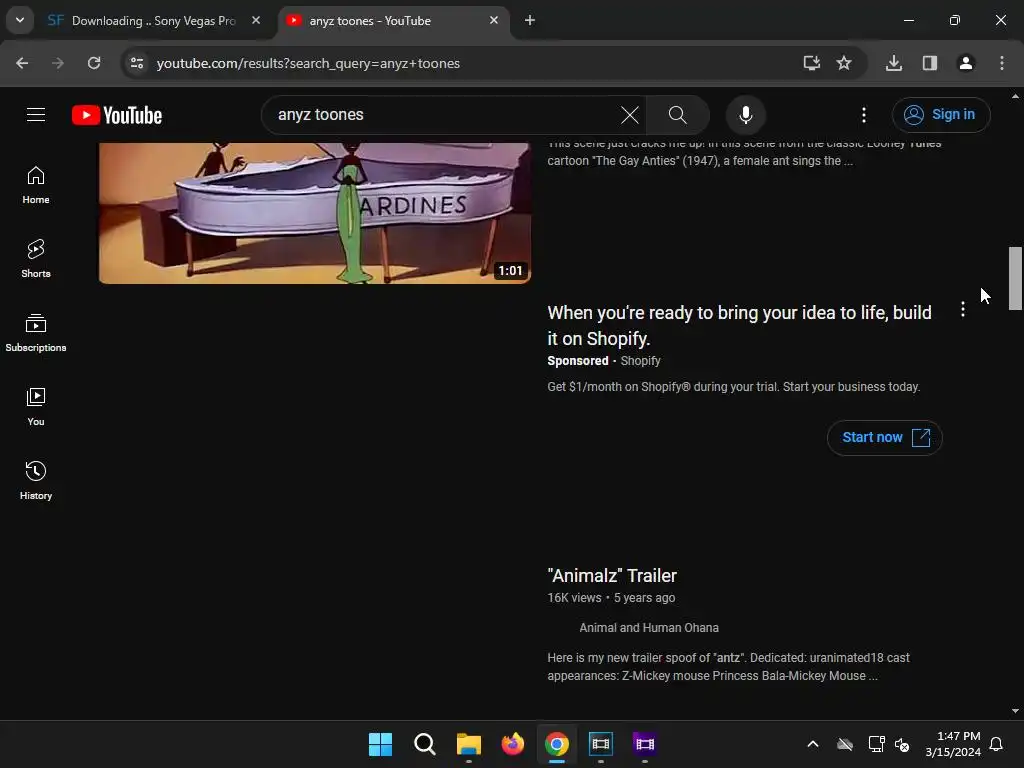Image resolution: width=1024 pixels, height=768 pixels.
Task: Toggle Chrome side panel
Action: [x=930, y=63]
